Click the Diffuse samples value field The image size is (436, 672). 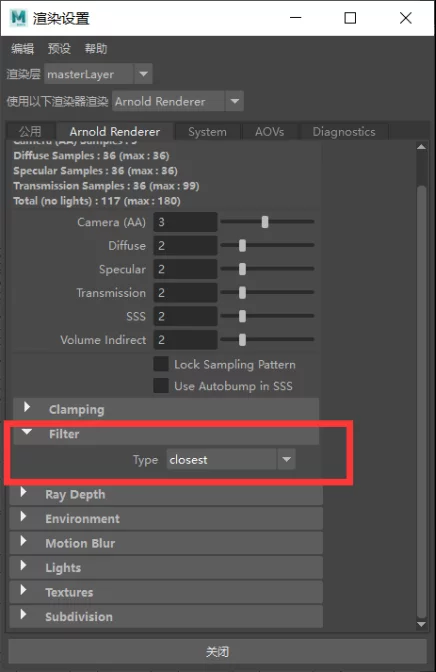click(185, 246)
